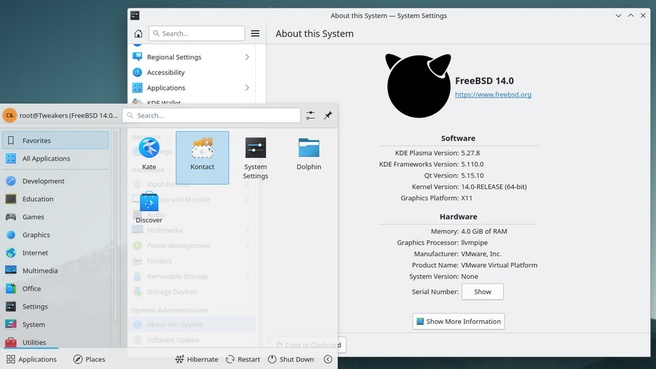This screenshot has width=656, height=369.
Task: Click the home icon in System Settings
Action: point(138,33)
